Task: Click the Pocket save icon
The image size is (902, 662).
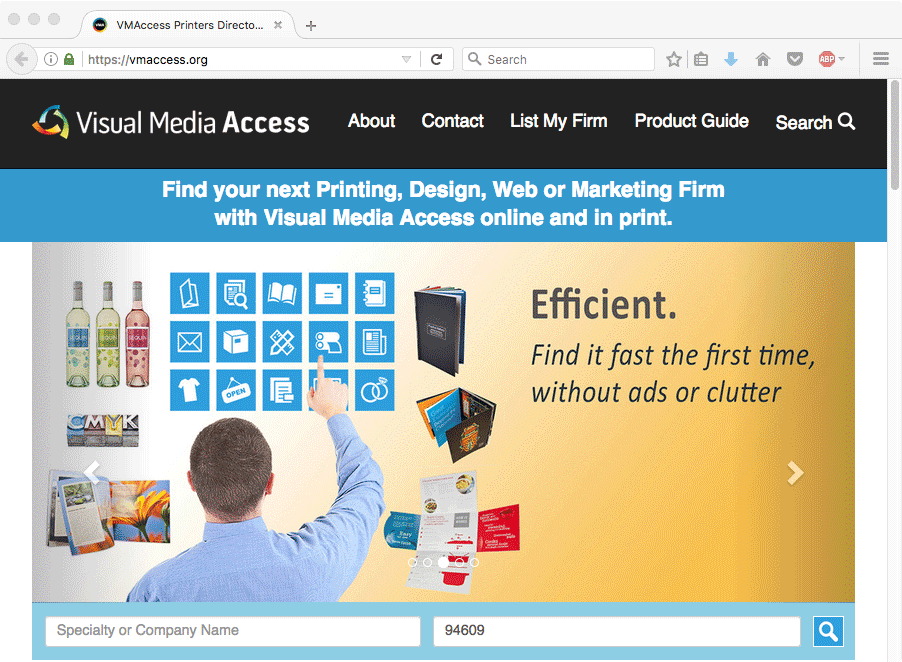Action: [x=794, y=59]
